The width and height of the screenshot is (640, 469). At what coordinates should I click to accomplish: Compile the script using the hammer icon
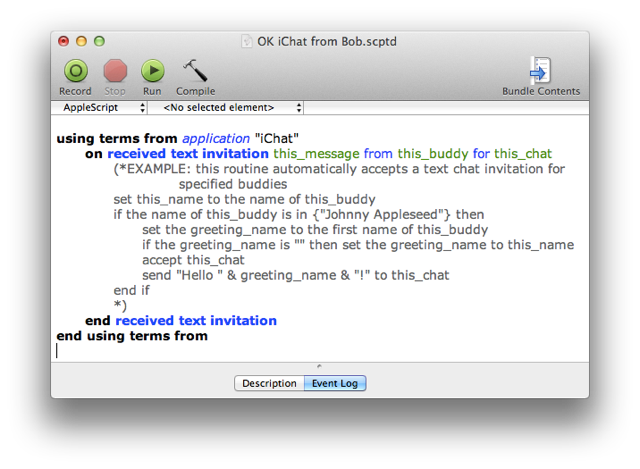pyautogui.click(x=195, y=71)
